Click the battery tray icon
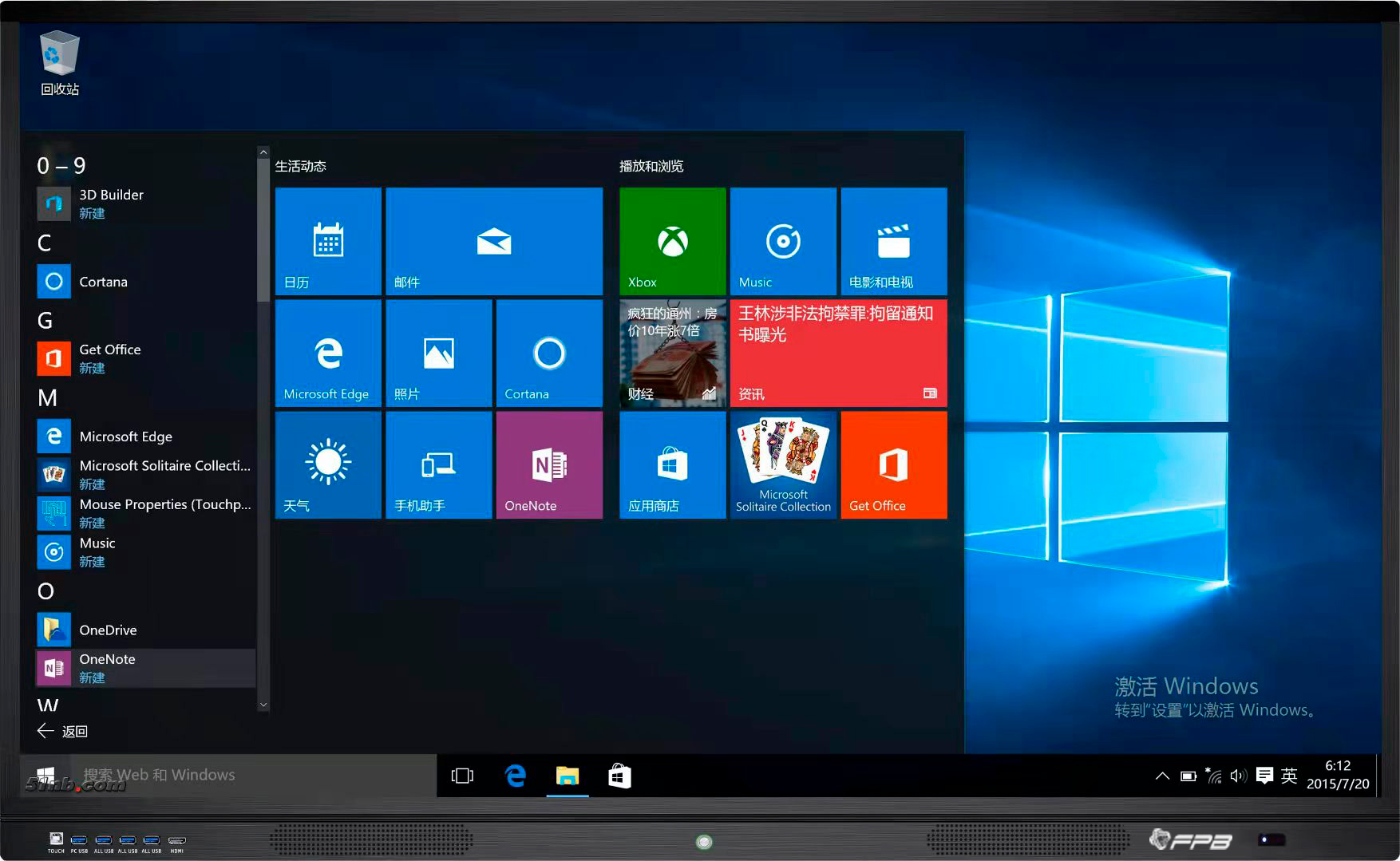The width and height of the screenshot is (1400, 861). point(1188,776)
